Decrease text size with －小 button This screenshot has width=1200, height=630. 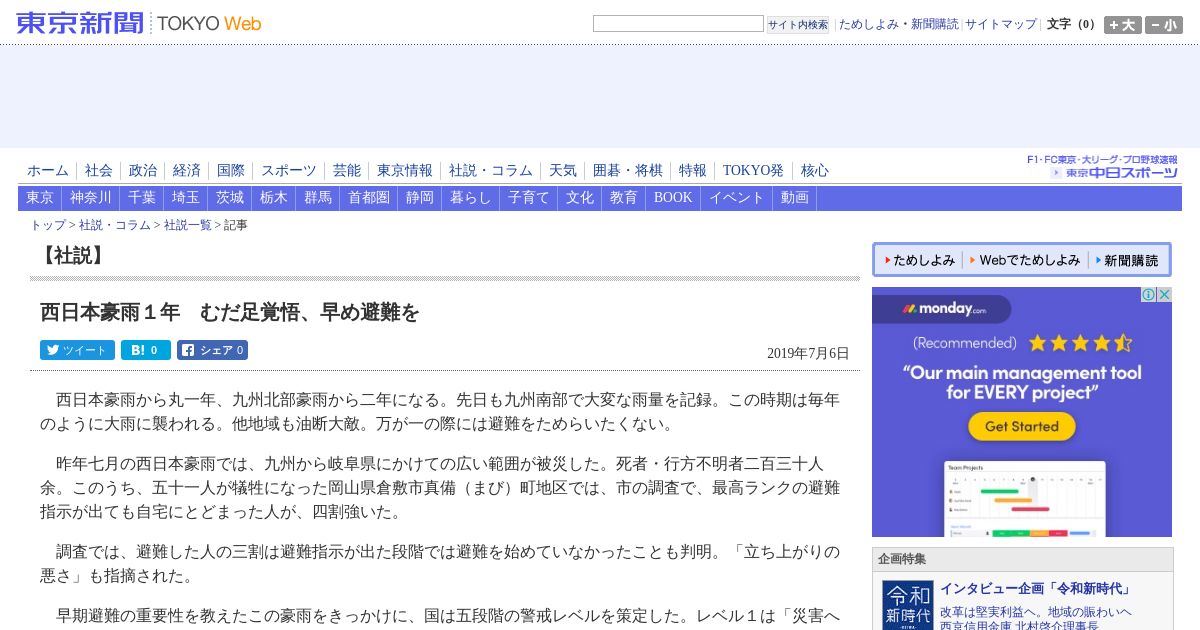pyautogui.click(x=1163, y=25)
